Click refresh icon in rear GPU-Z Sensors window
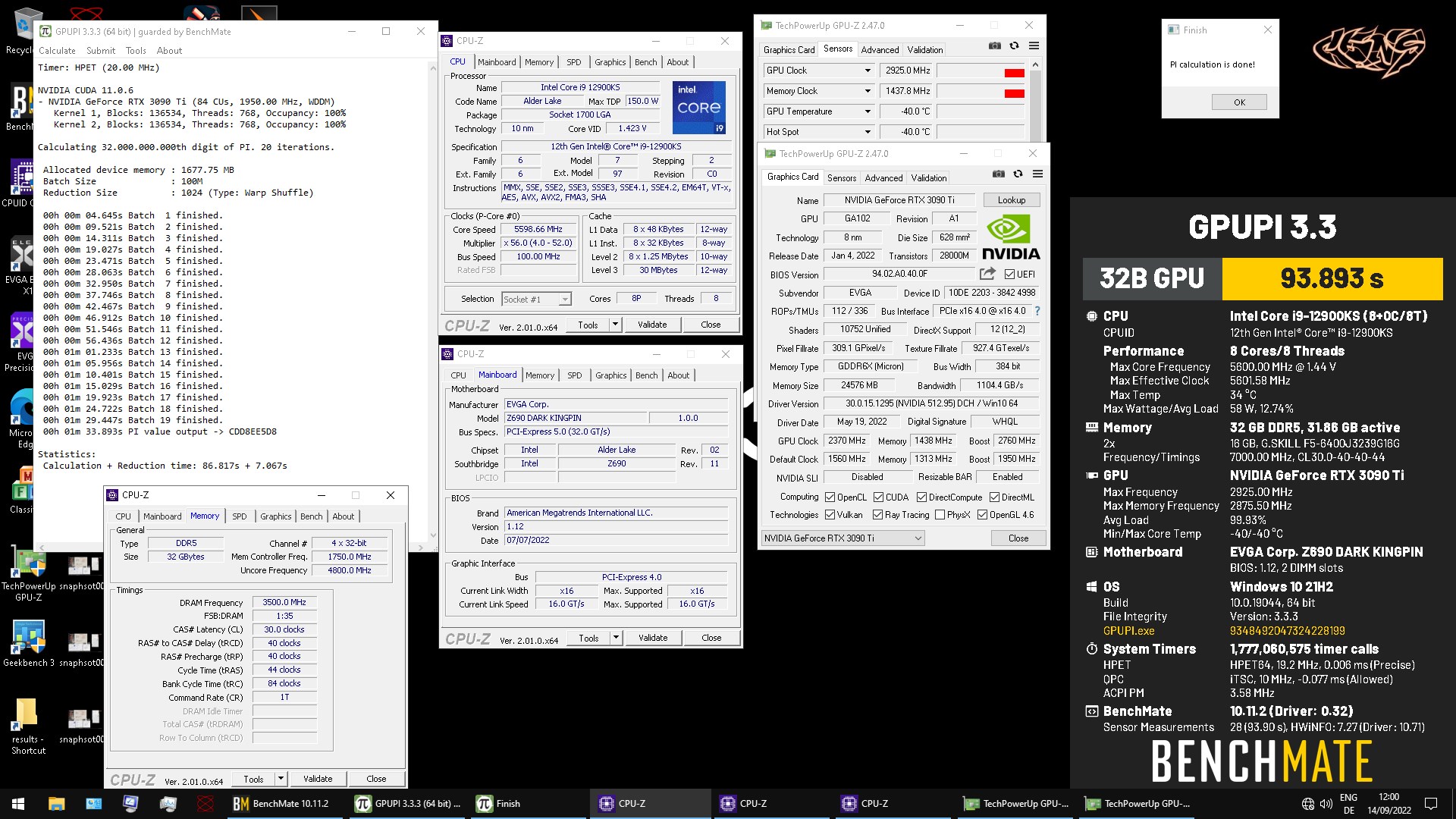 1014,45
